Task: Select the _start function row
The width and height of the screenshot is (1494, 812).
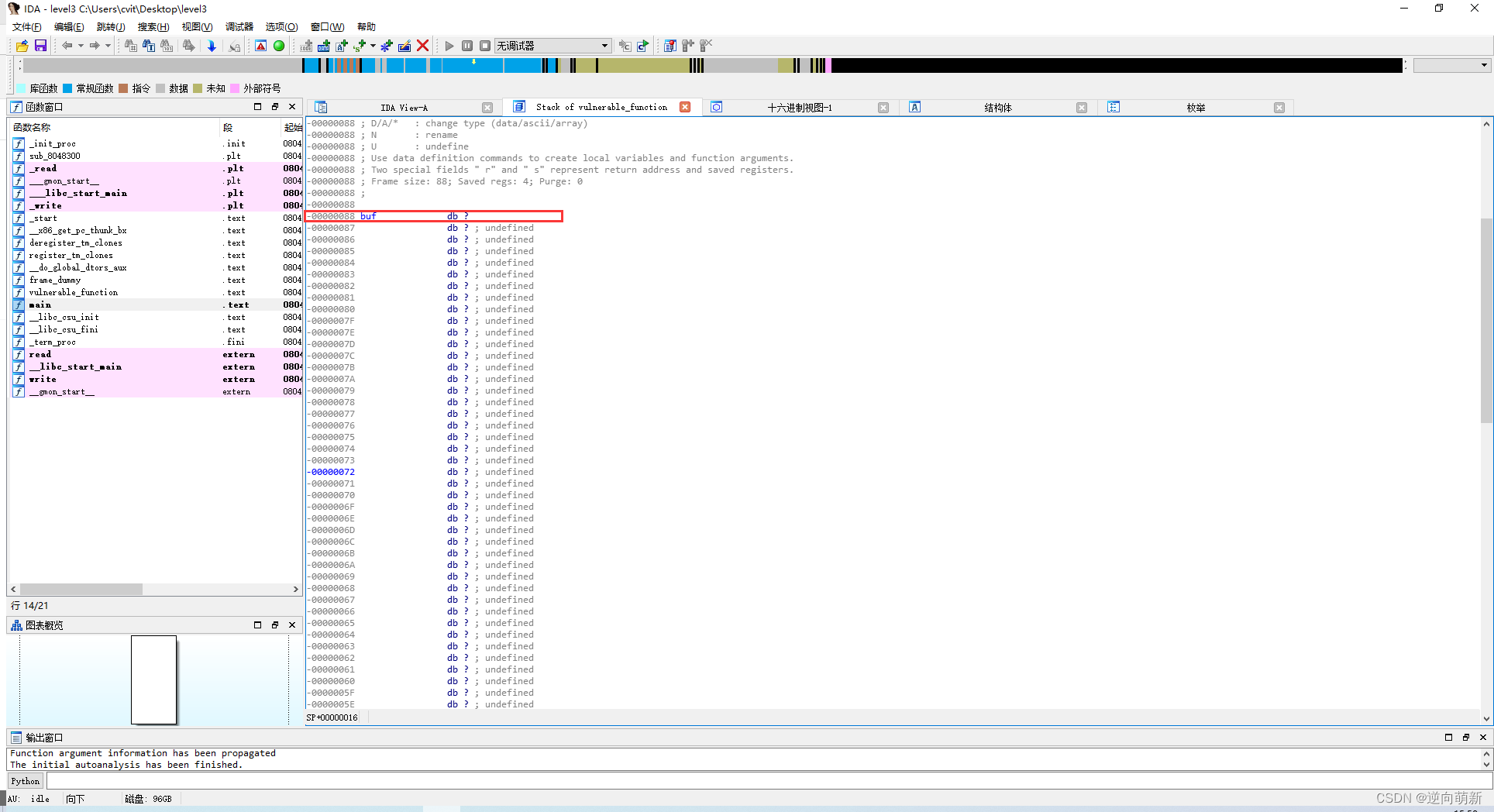Action: 155,218
